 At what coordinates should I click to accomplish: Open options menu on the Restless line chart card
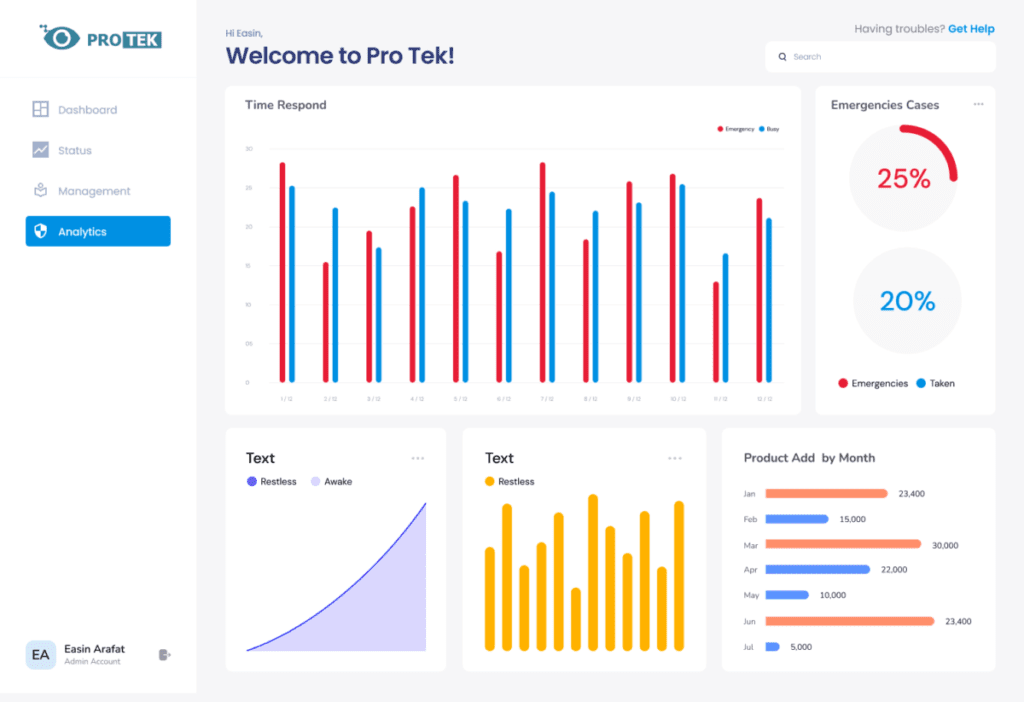coord(418,457)
